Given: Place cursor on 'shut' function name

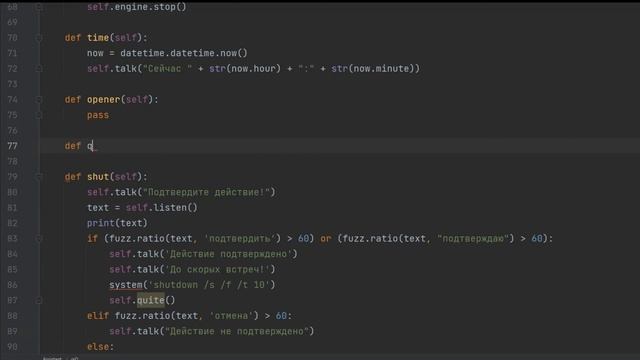Looking at the screenshot, I should pyautogui.click(x=98, y=177).
